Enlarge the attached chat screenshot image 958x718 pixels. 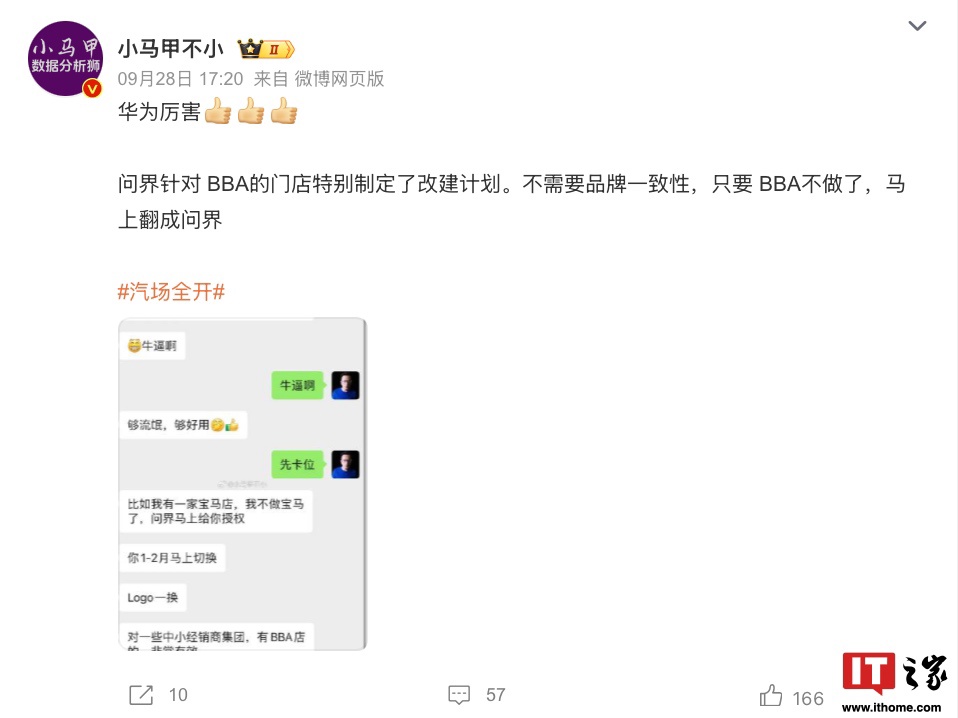pos(243,484)
